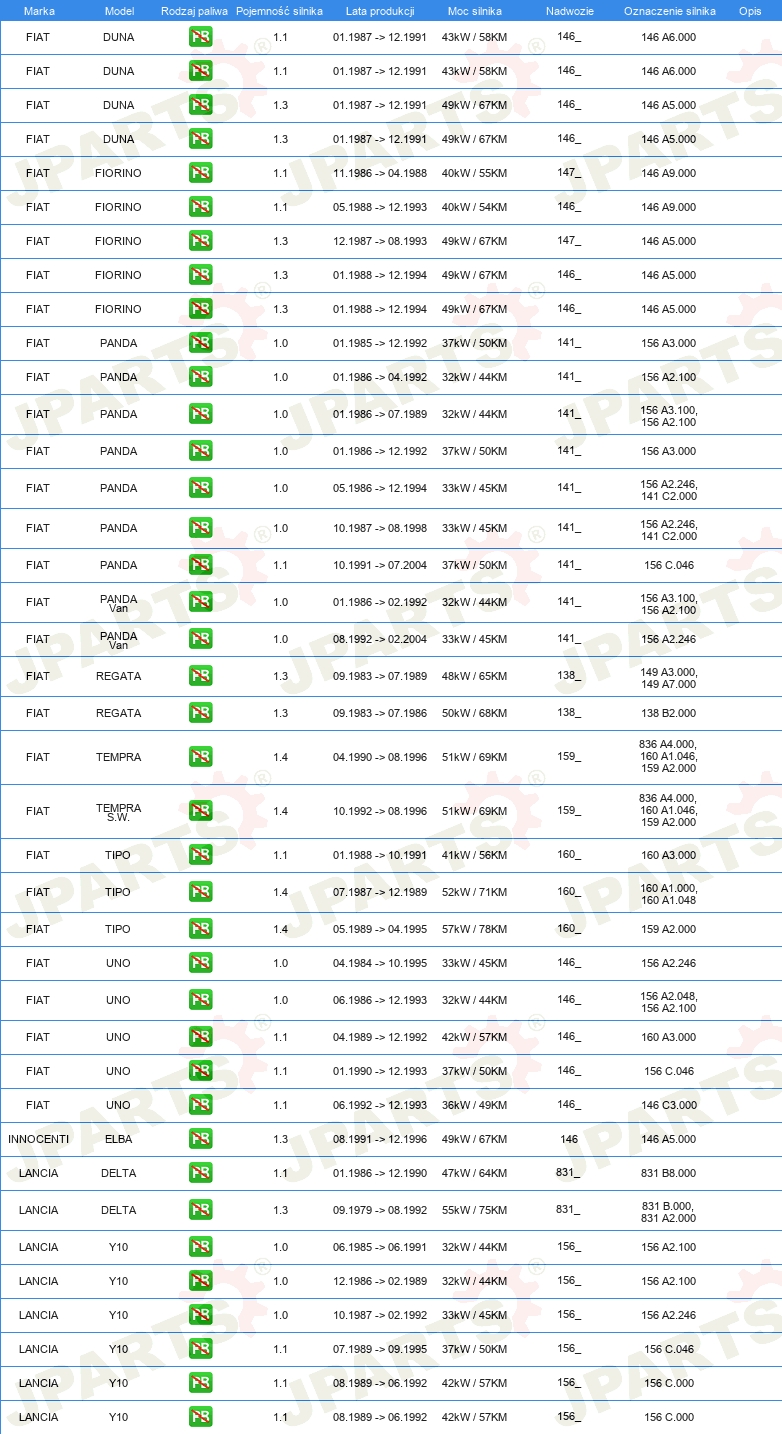This screenshot has width=782, height=1434.
Task: Click production dates 12.1986 -> 02.1989
Action: [380, 1281]
